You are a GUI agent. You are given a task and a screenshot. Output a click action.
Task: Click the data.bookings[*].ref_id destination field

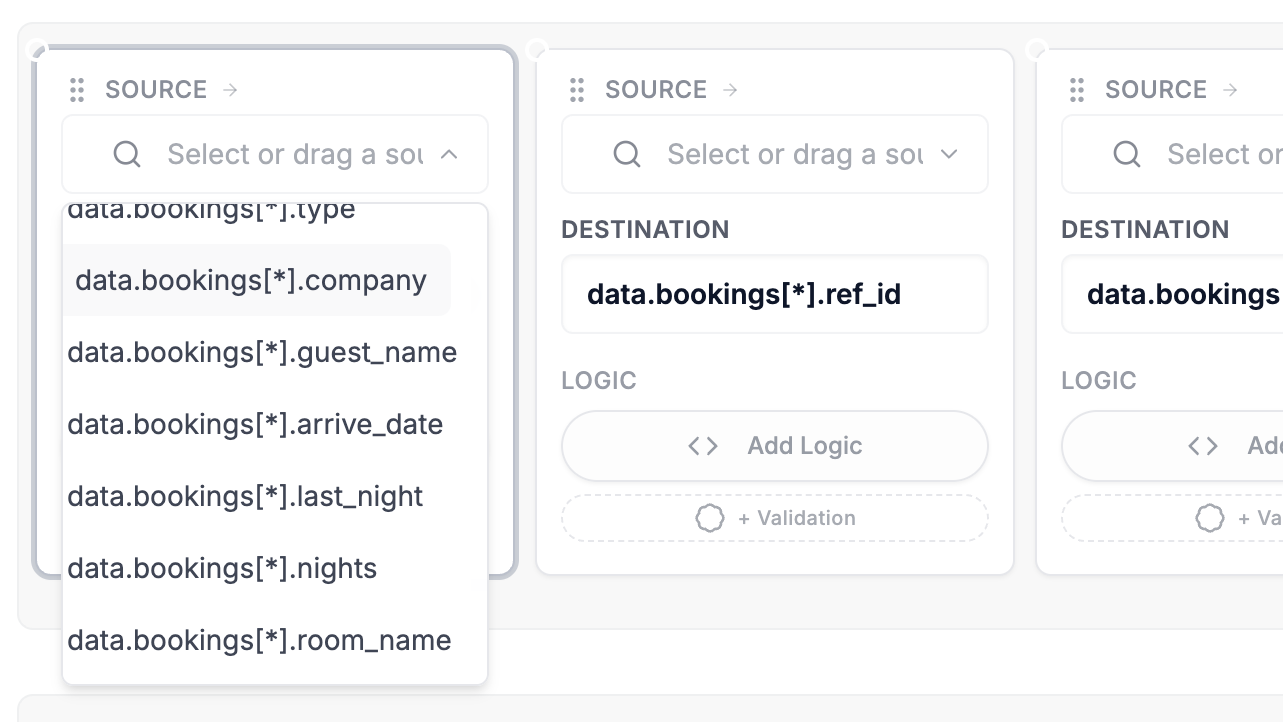(x=775, y=294)
